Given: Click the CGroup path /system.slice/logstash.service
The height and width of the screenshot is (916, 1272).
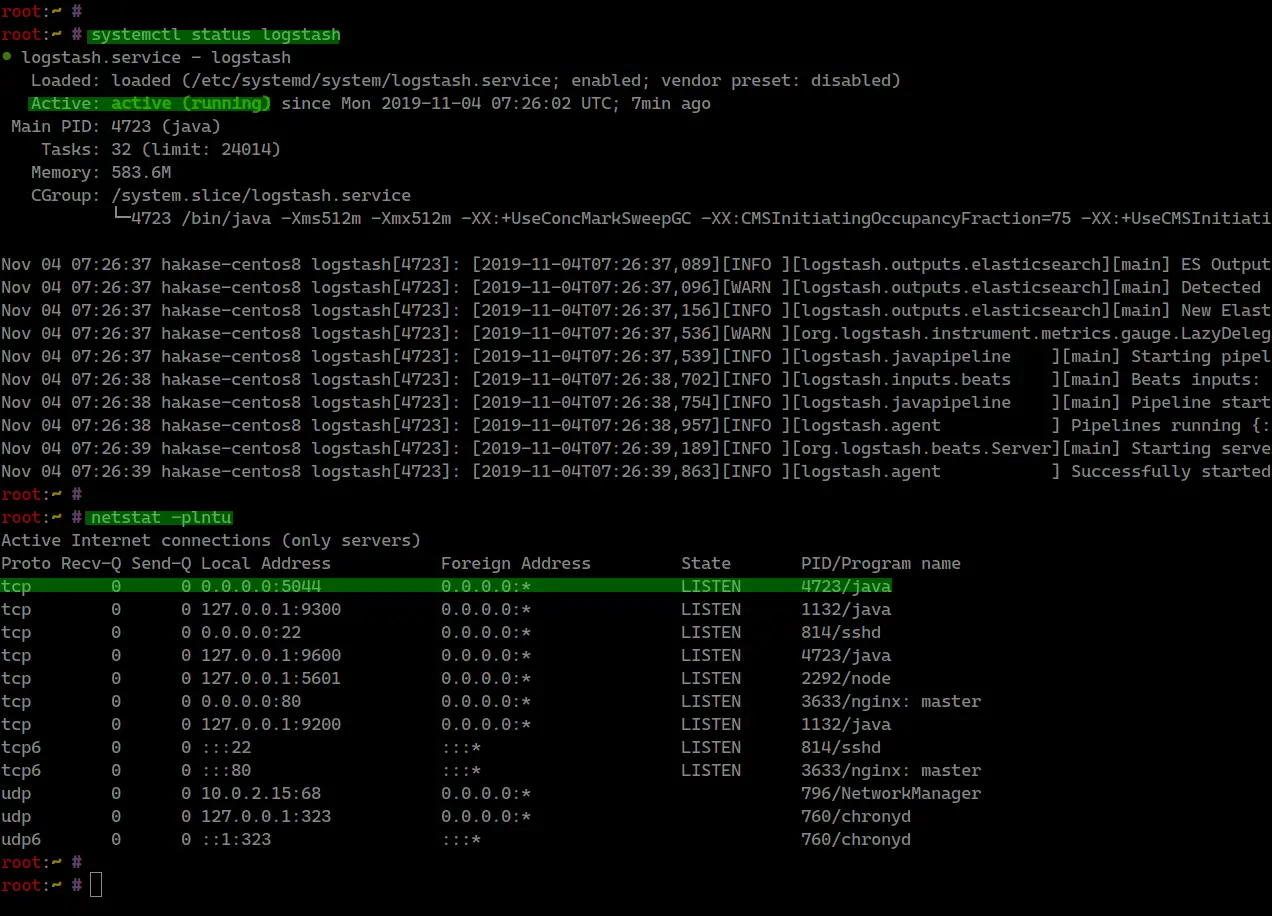Looking at the screenshot, I should point(261,196).
